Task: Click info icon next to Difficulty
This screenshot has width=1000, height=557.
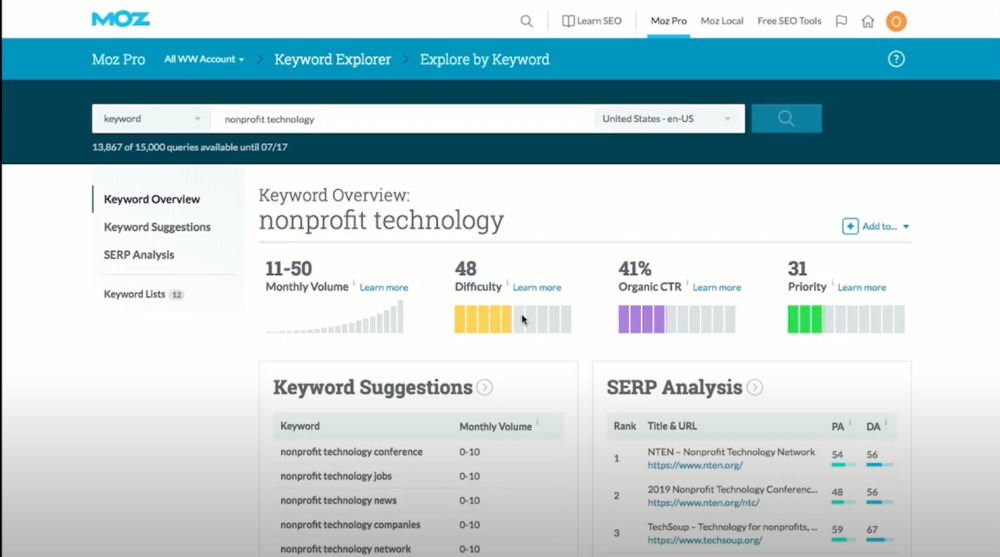Action: pyautogui.click(x=507, y=282)
